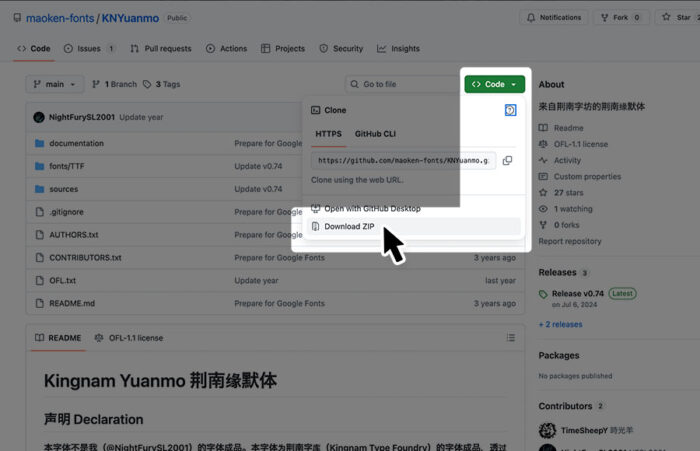
Task: Click the sources folder icon
Action: tap(39, 189)
